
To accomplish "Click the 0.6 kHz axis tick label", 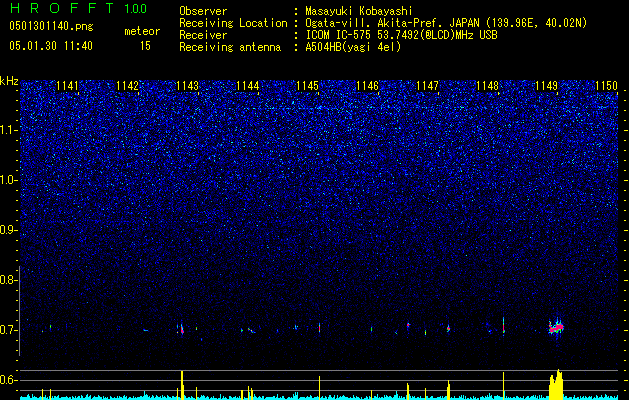I will tap(9, 380).
